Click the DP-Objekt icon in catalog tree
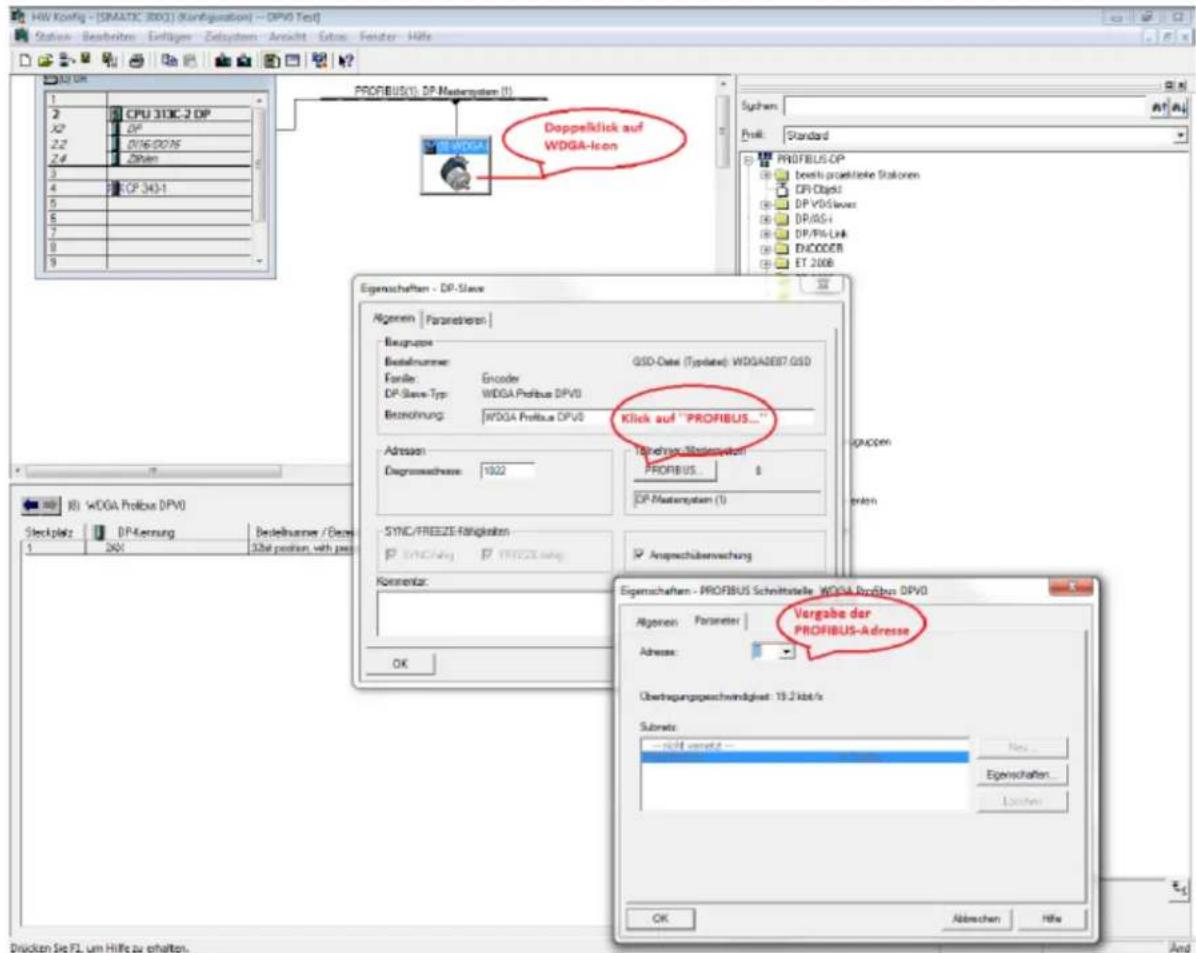This screenshot has width=1196, height=953. point(782,189)
